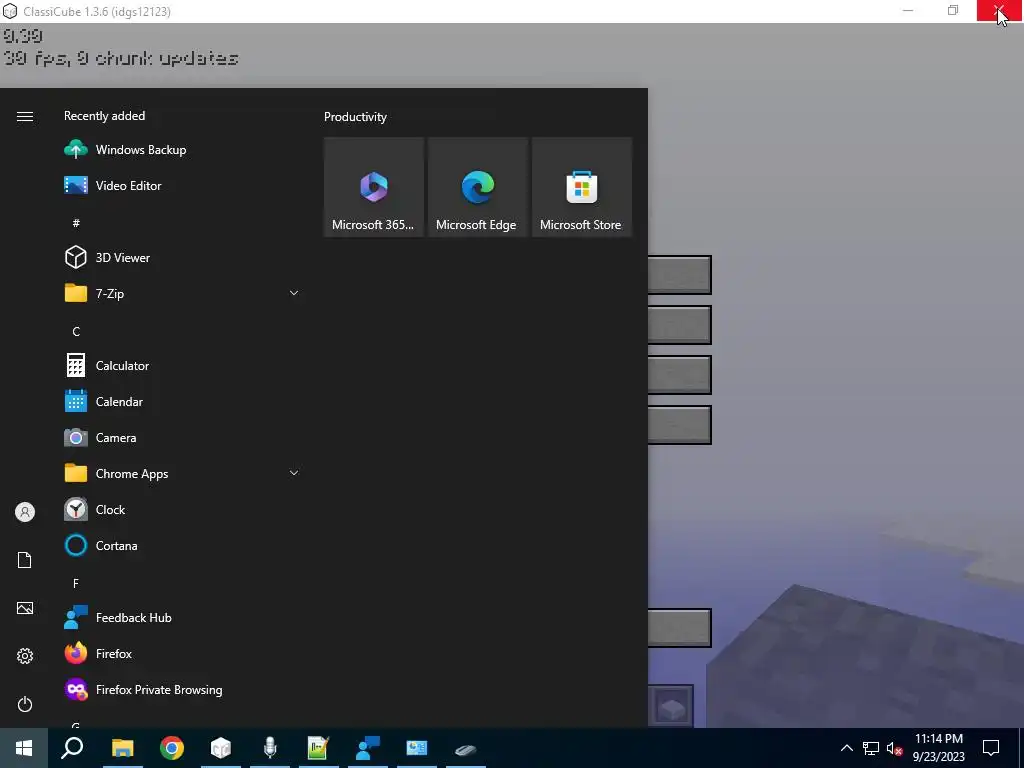Launch the Microsoft Edge tile
The image size is (1024, 768).
pos(477,187)
